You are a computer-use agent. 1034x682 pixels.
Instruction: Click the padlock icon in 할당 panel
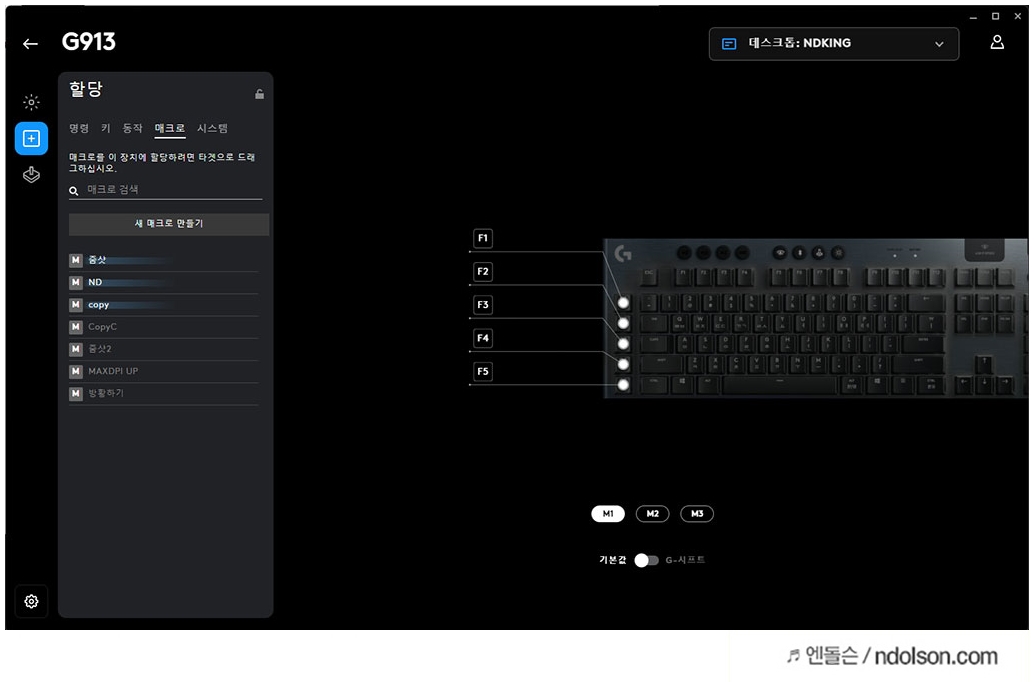260,94
